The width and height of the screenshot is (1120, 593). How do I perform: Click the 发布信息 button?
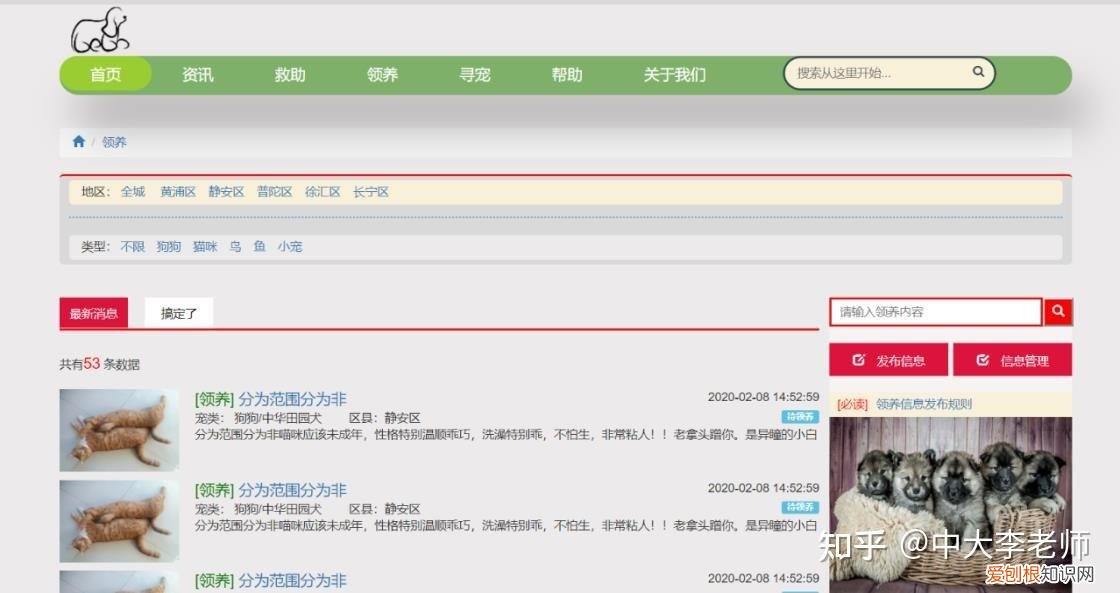pyautogui.click(x=889, y=359)
